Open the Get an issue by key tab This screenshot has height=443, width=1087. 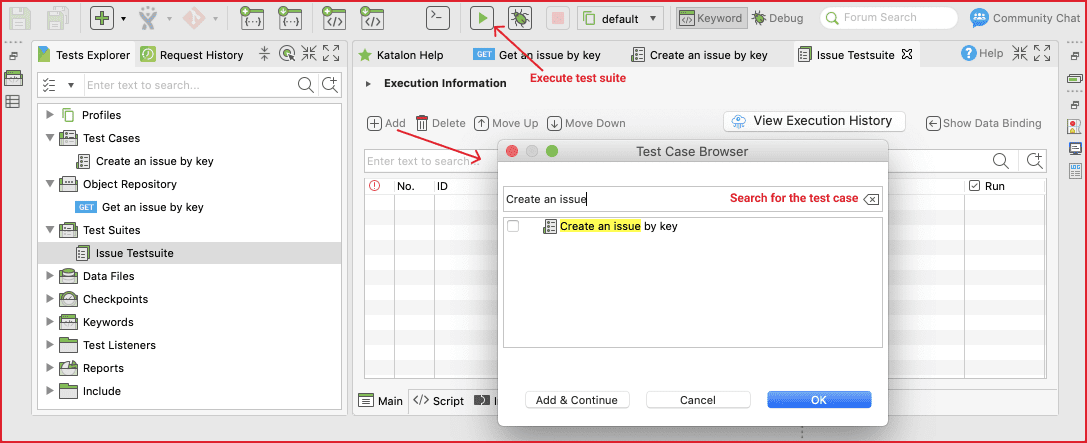point(537,55)
